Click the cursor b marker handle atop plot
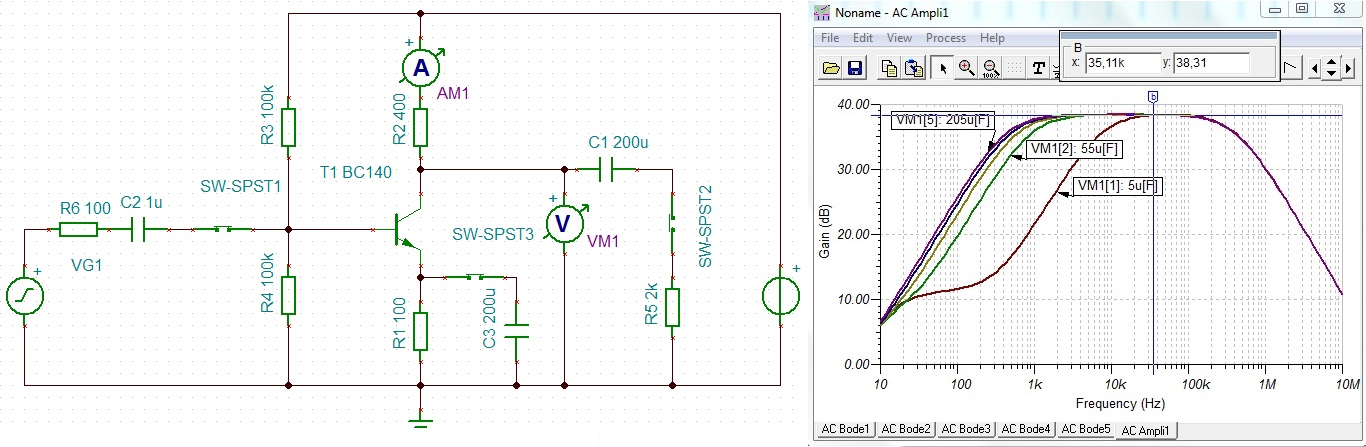1366x447 pixels. 1153,96
